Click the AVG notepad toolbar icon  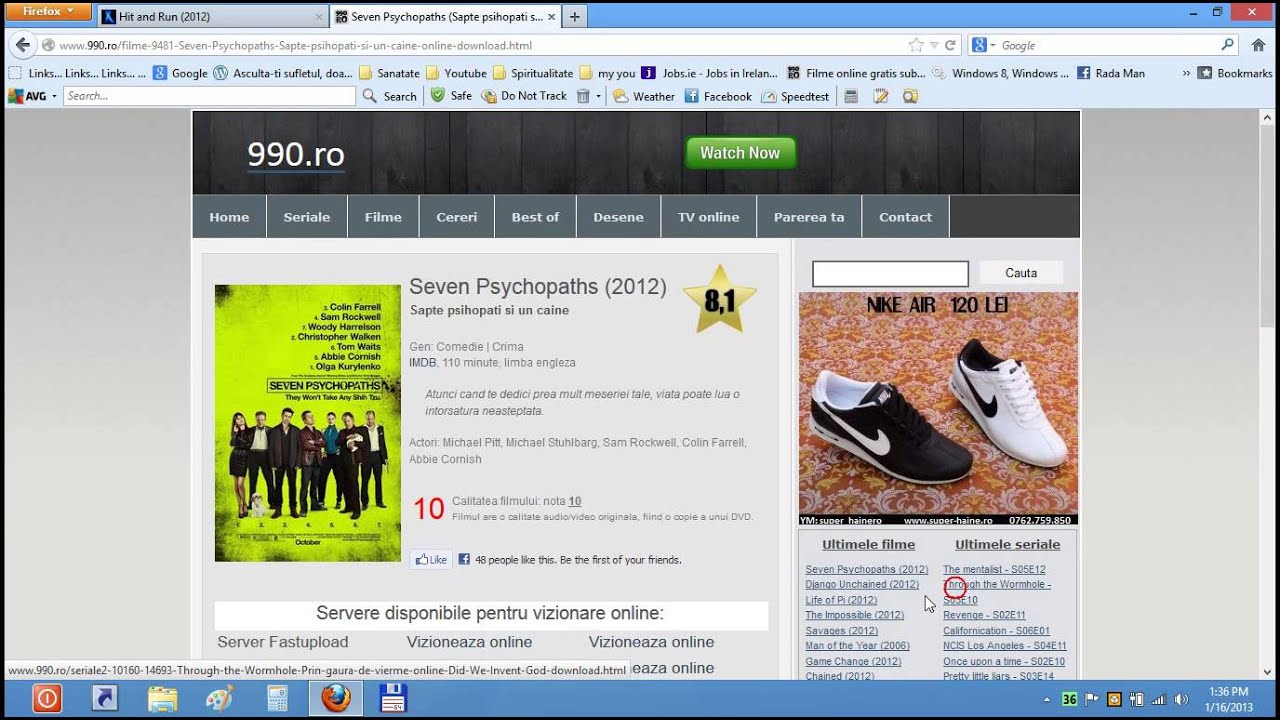(881, 96)
